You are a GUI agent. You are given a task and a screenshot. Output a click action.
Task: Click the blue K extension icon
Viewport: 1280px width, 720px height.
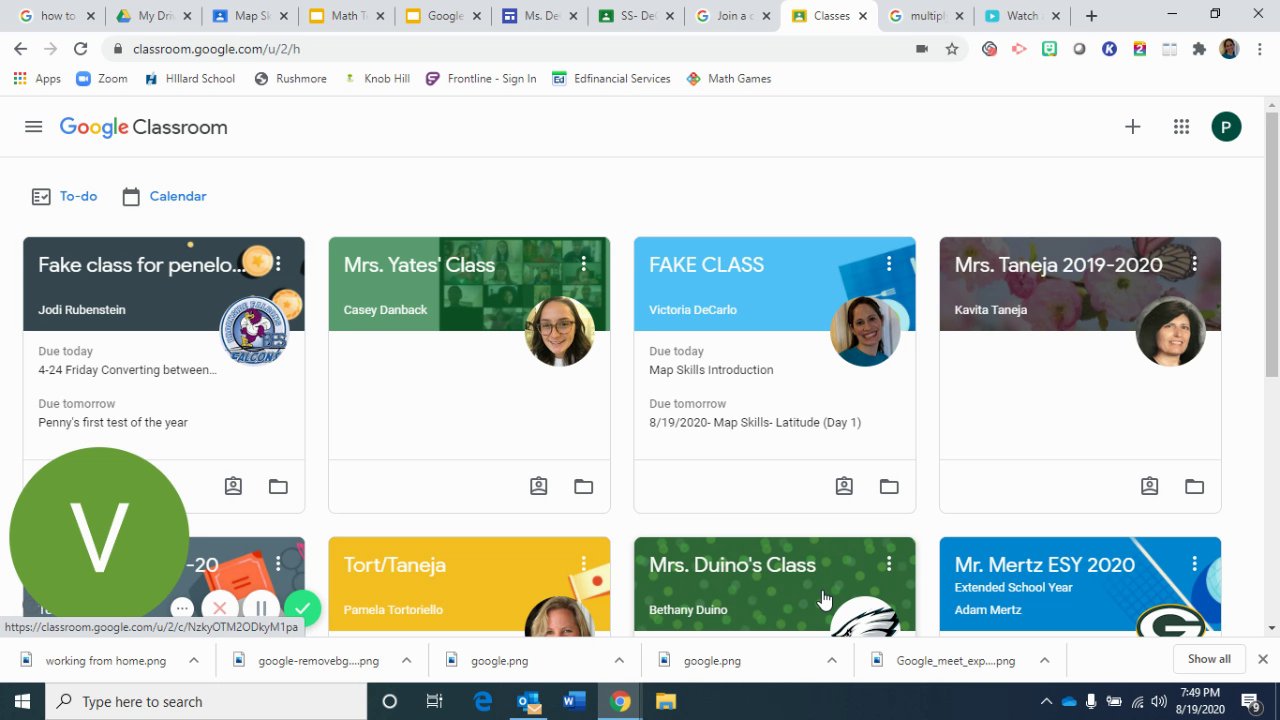[1109, 48]
